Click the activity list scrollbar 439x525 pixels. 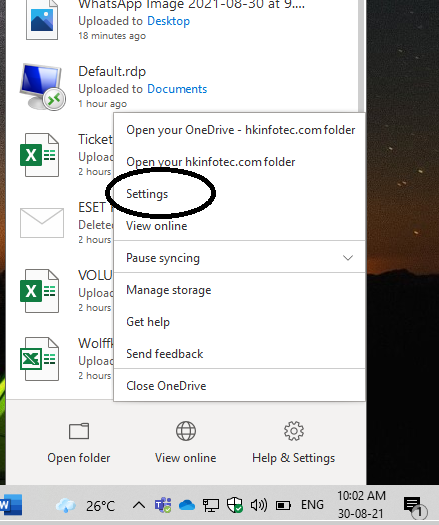pyautogui.click(x=361, y=56)
